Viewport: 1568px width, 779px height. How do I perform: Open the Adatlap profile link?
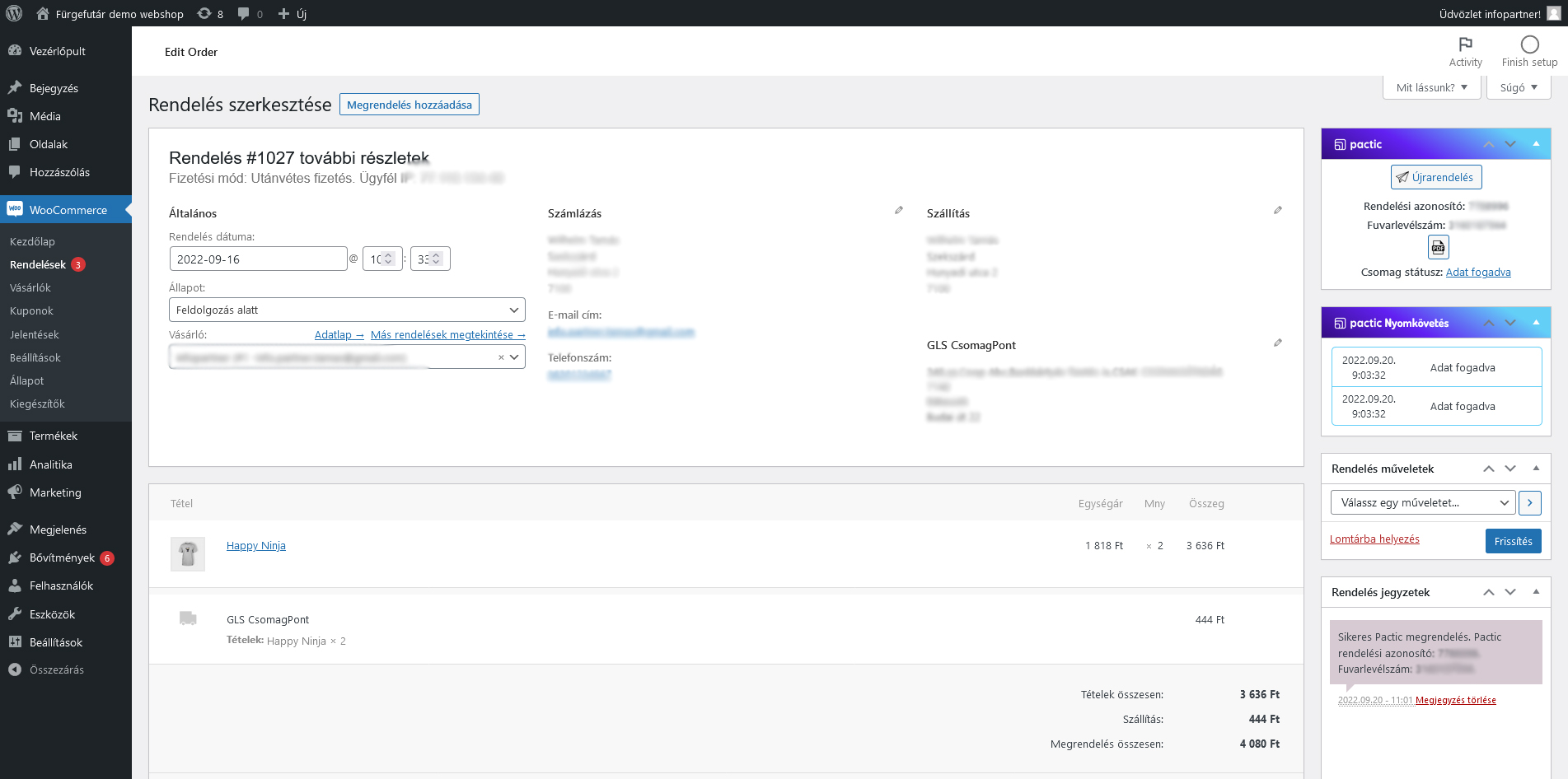[x=339, y=334]
